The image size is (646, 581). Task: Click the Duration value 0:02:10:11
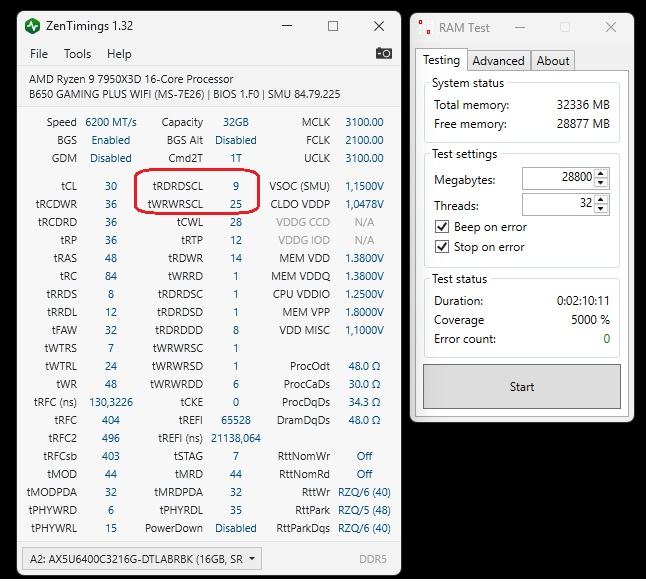583,301
